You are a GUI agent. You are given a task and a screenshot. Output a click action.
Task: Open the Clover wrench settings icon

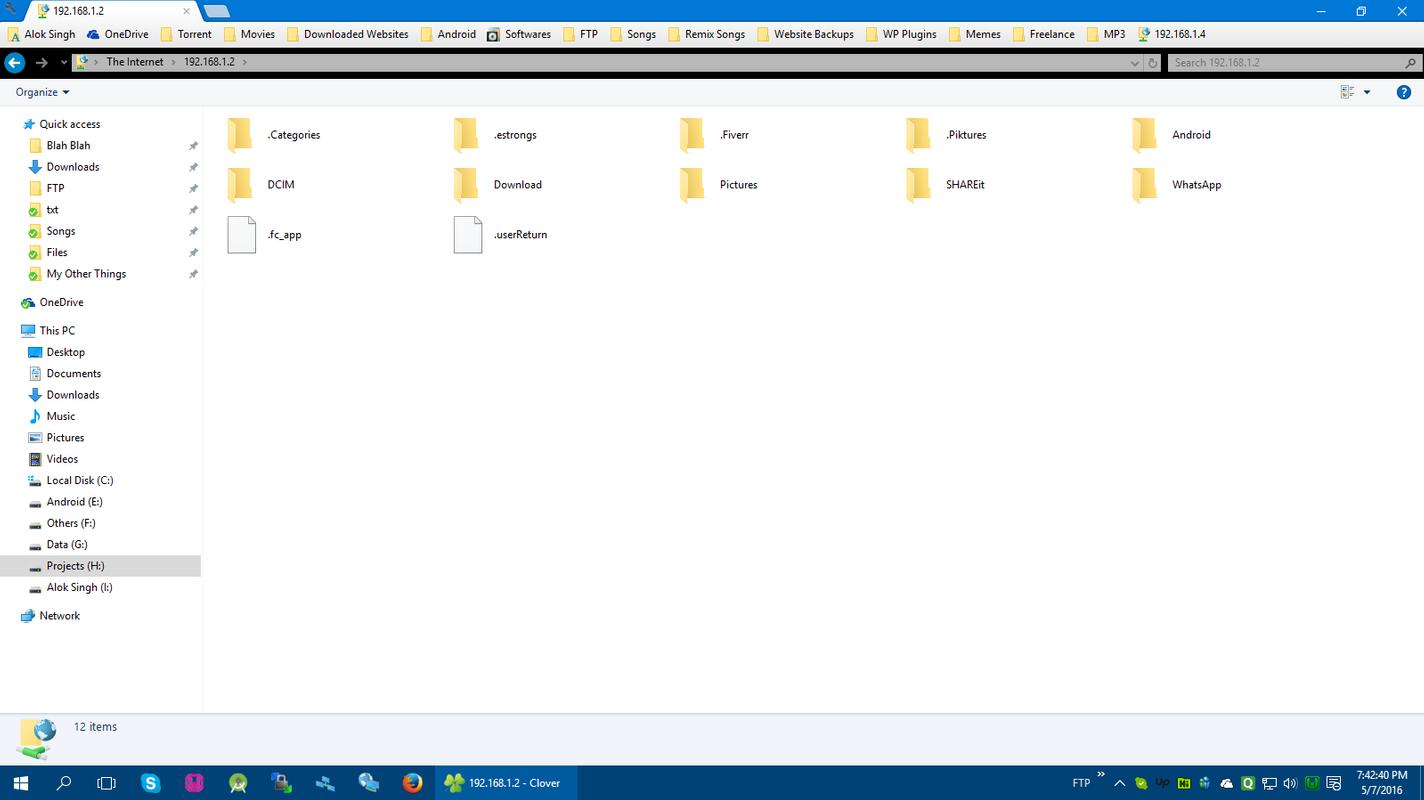[12, 10]
